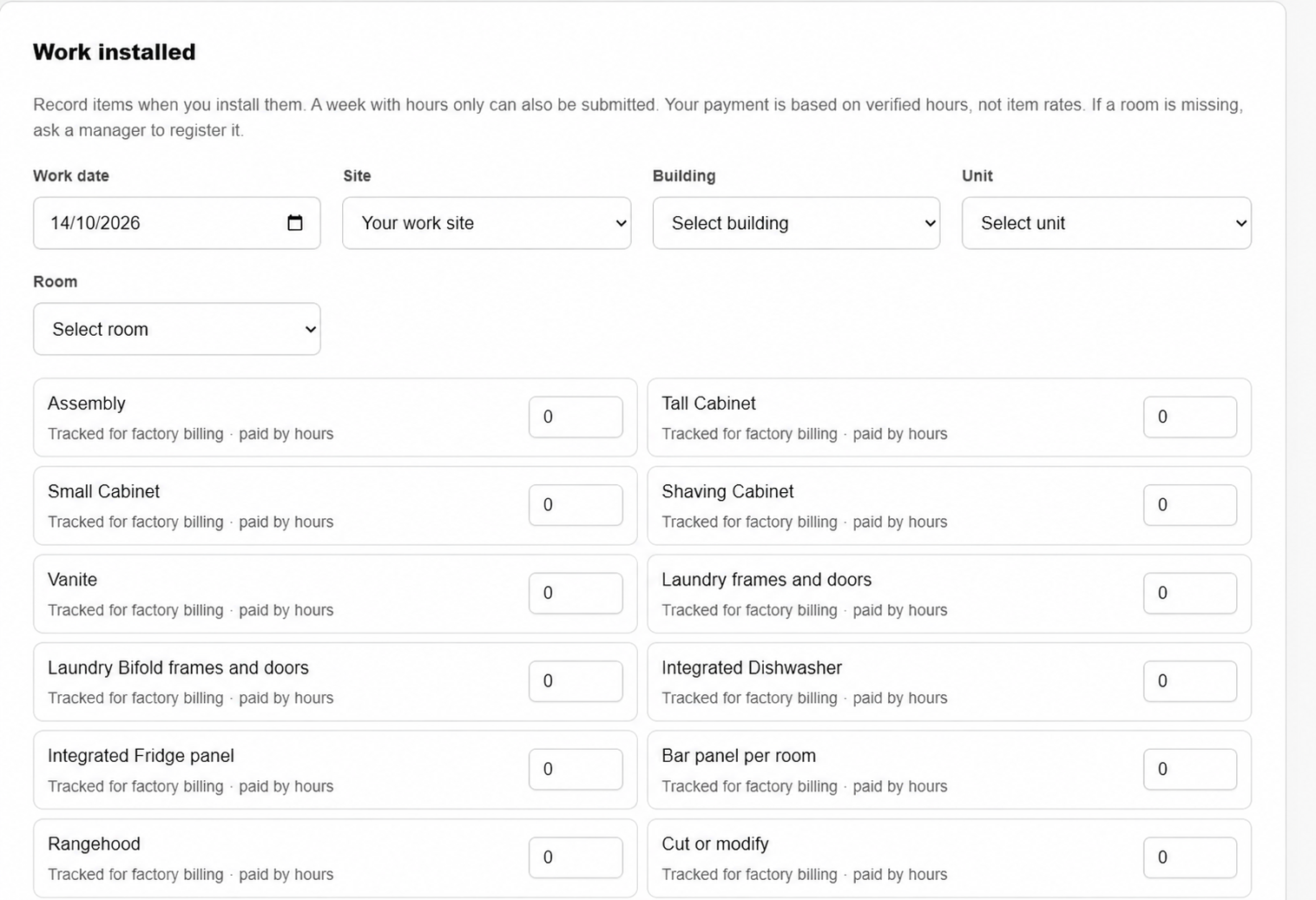Click the 'Cut or modify' label
The width and height of the screenshot is (1316, 900).
[715, 844]
